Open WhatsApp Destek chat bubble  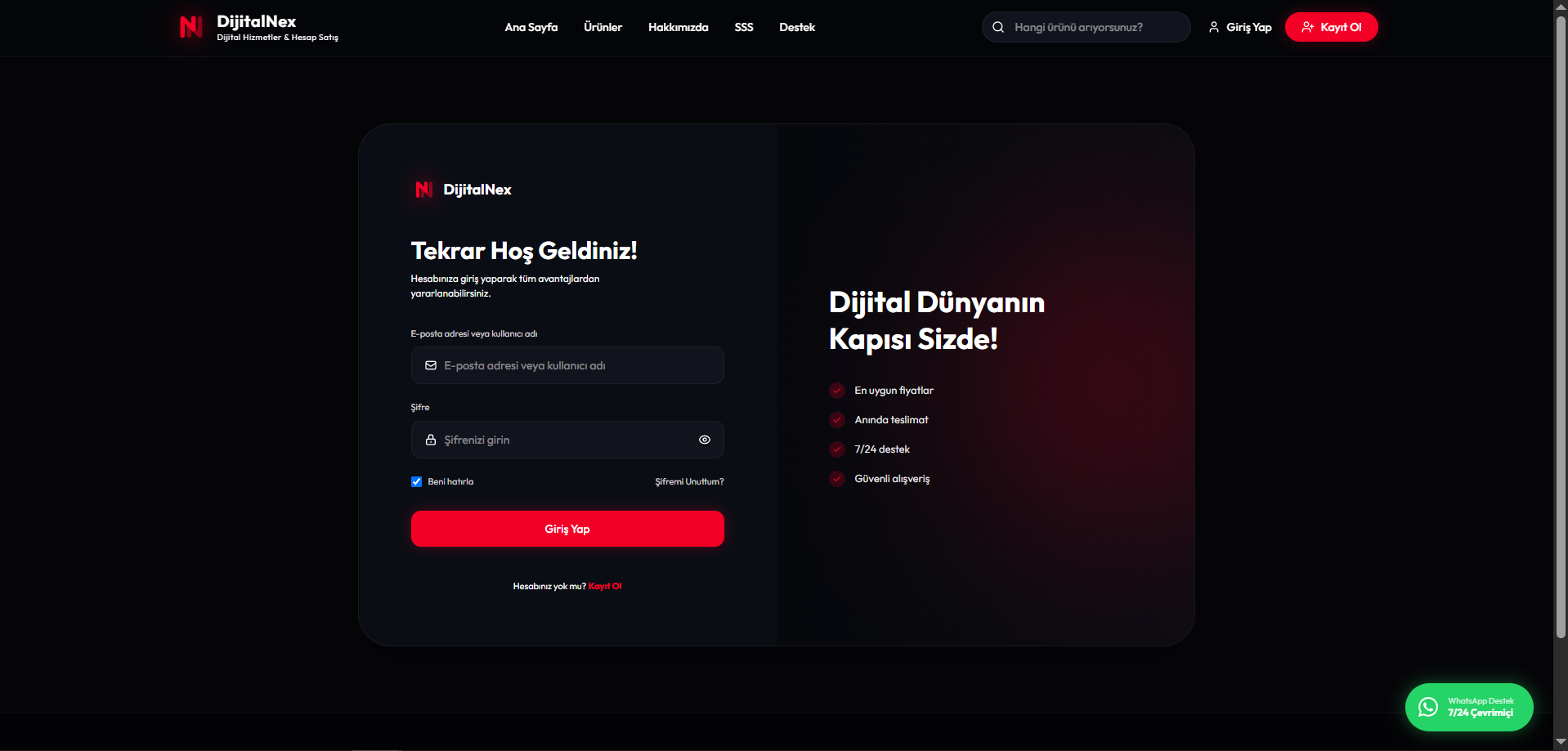pyautogui.click(x=1469, y=707)
